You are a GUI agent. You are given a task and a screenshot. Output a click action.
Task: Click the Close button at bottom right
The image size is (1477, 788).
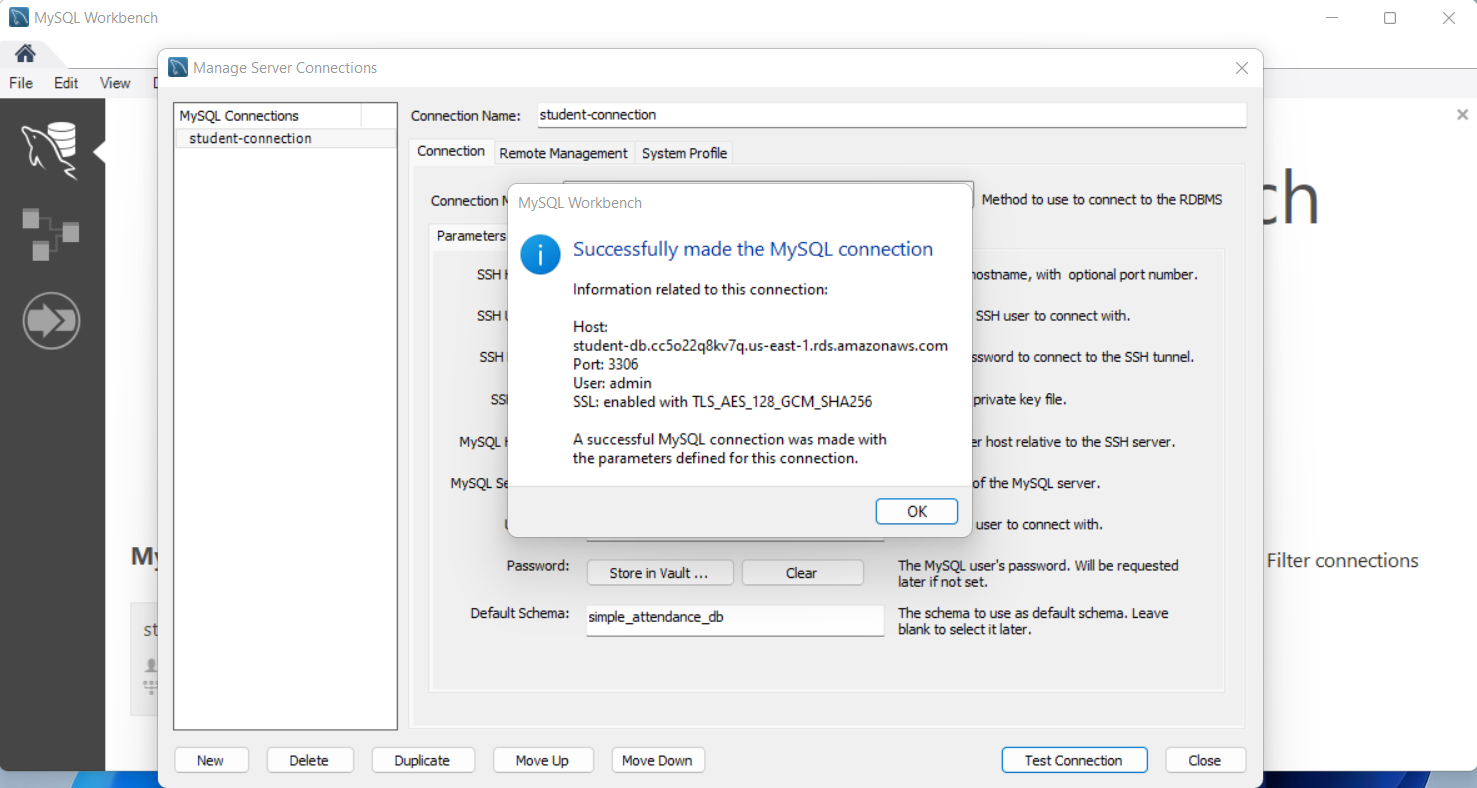[1205, 760]
